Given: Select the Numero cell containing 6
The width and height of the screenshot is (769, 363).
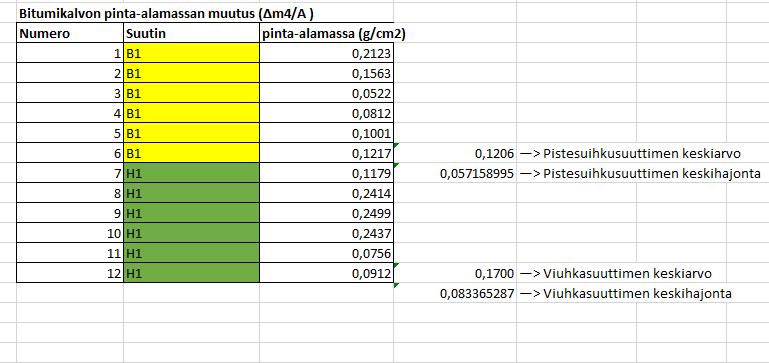Looking at the screenshot, I should [70, 153].
